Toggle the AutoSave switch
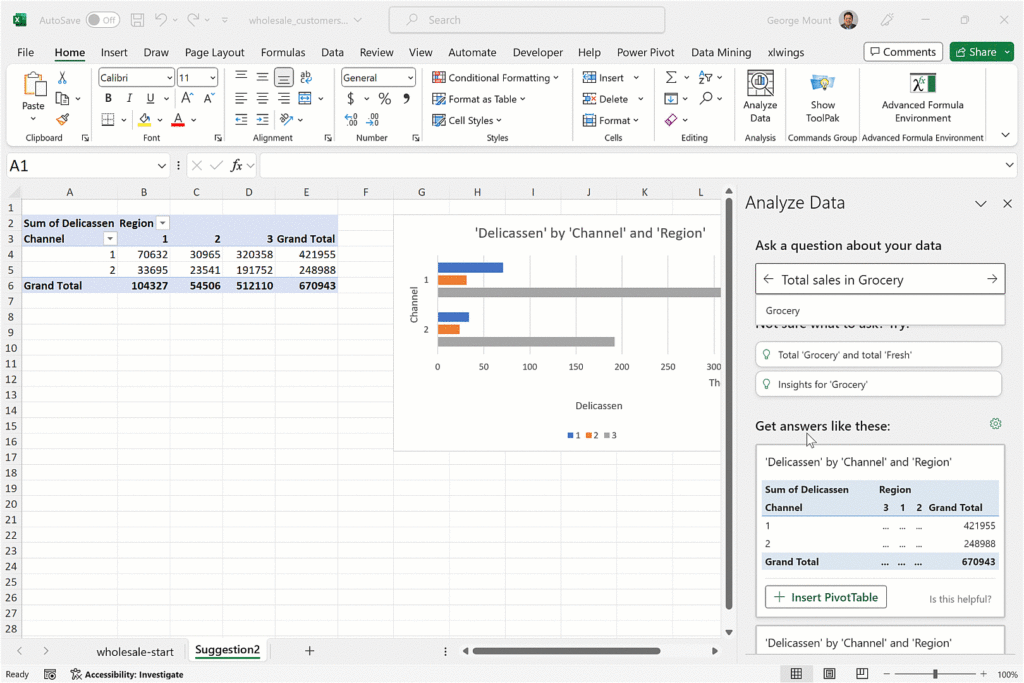 pos(102,20)
